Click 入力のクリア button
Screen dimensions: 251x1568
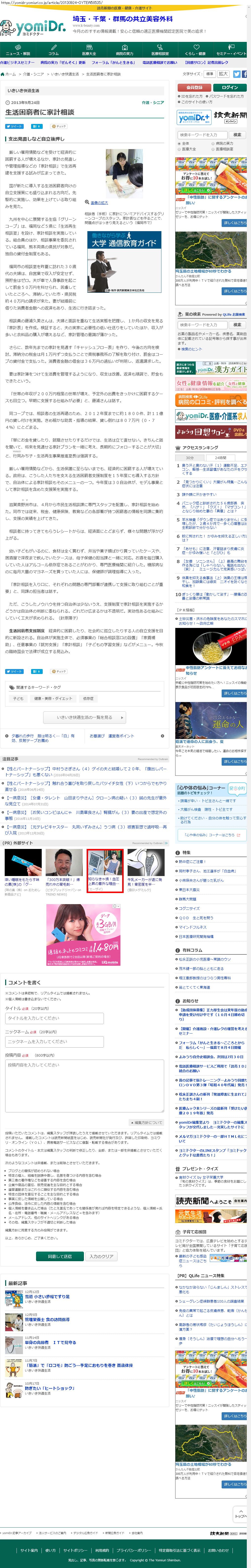[102, 1256]
